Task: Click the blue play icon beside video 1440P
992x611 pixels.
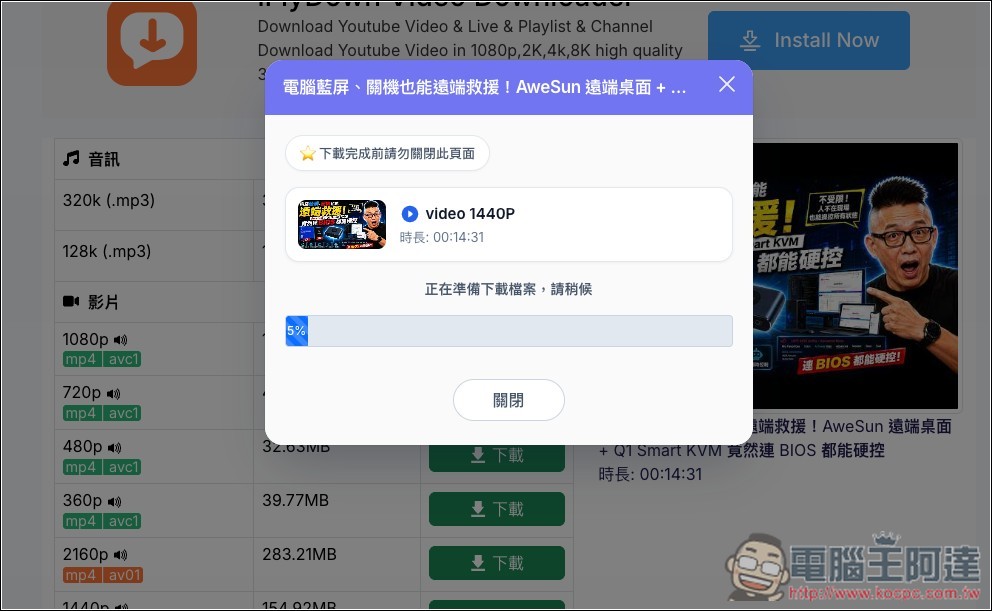Action: tap(409, 214)
